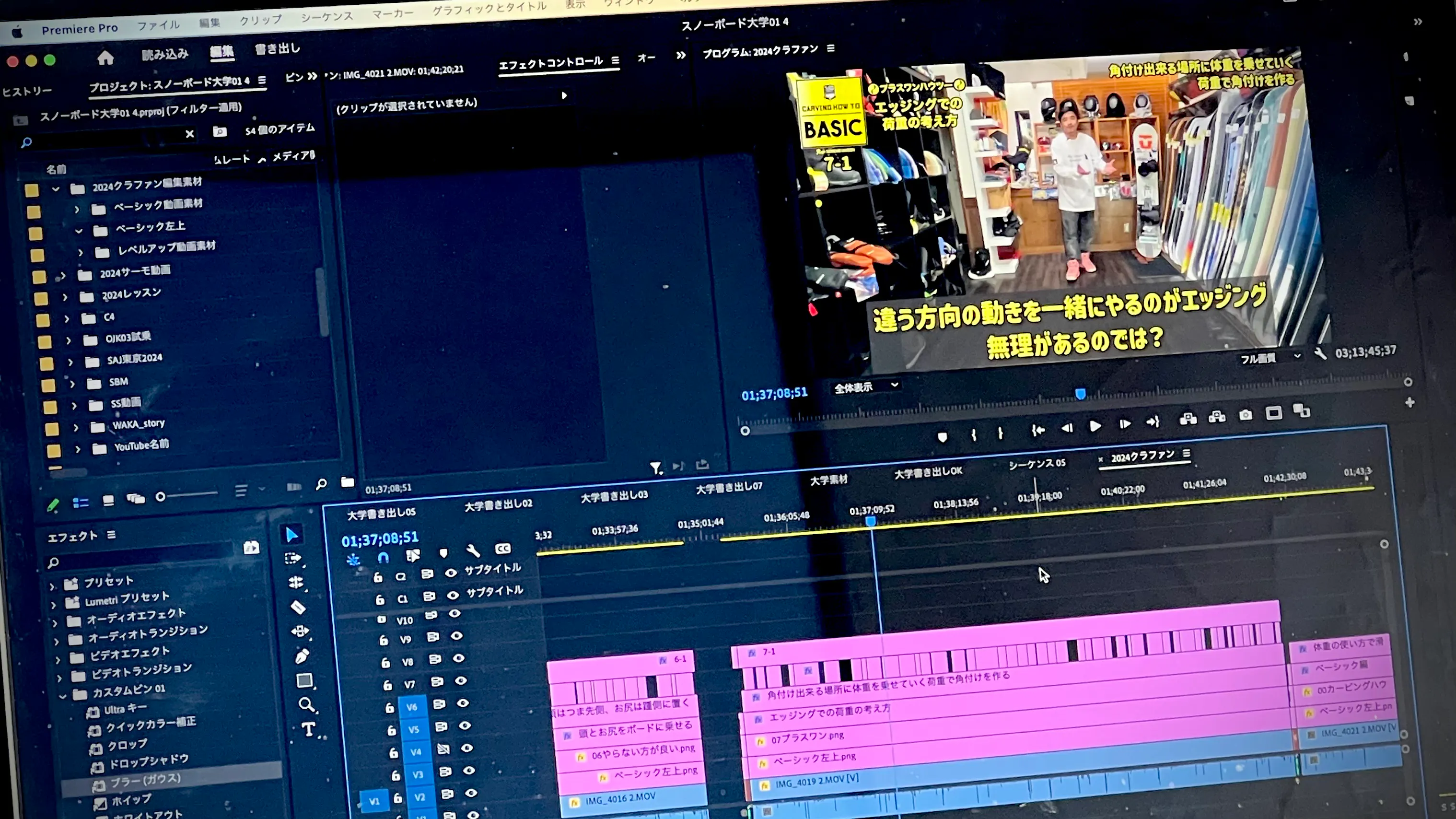Open the シーケンス menu in menu bar

(x=326, y=16)
